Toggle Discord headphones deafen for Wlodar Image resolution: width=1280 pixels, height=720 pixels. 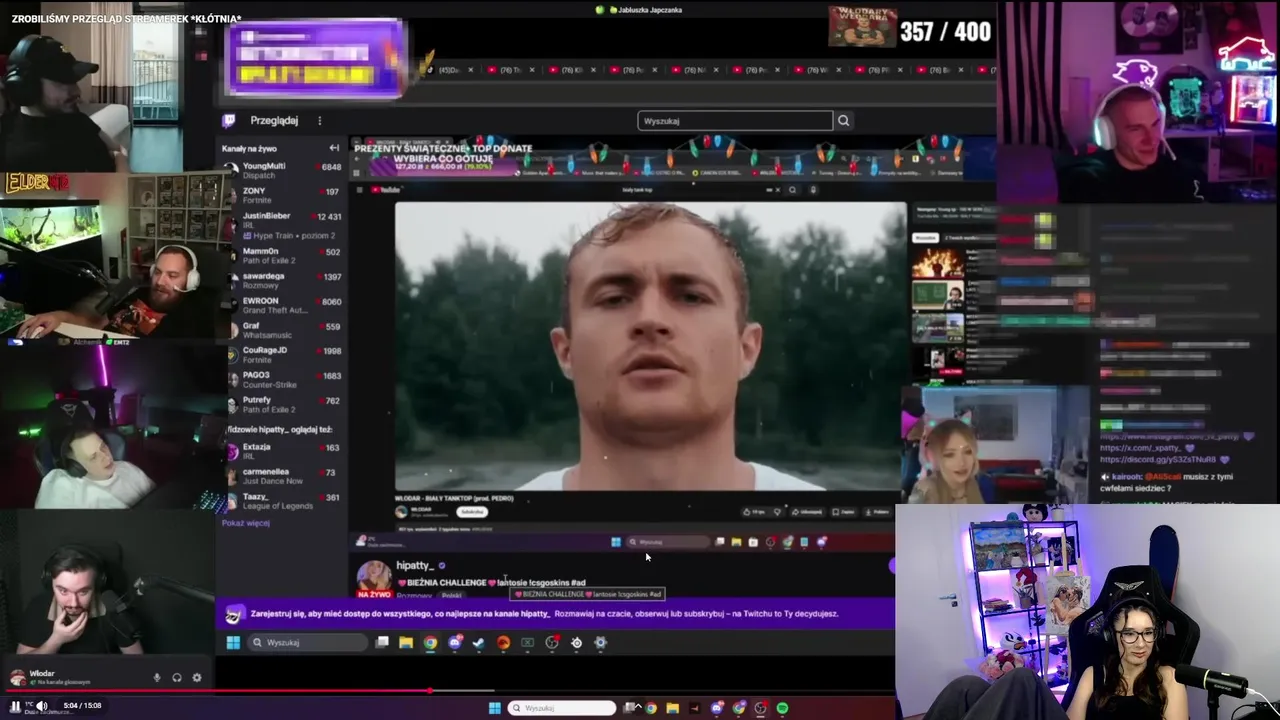pos(177,678)
